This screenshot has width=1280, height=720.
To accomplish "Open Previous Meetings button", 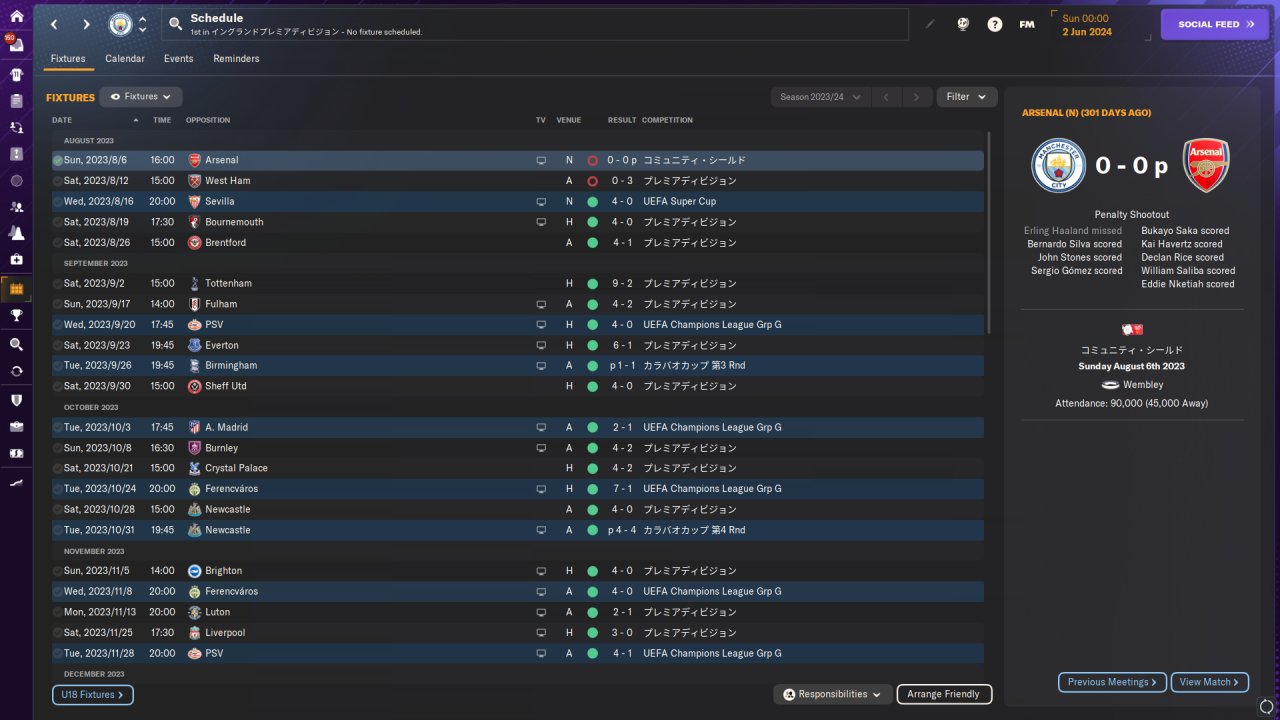I will pos(1113,682).
